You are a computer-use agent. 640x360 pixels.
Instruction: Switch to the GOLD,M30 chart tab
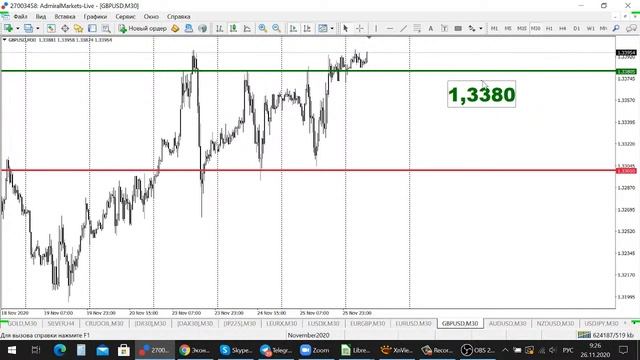[21, 323]
